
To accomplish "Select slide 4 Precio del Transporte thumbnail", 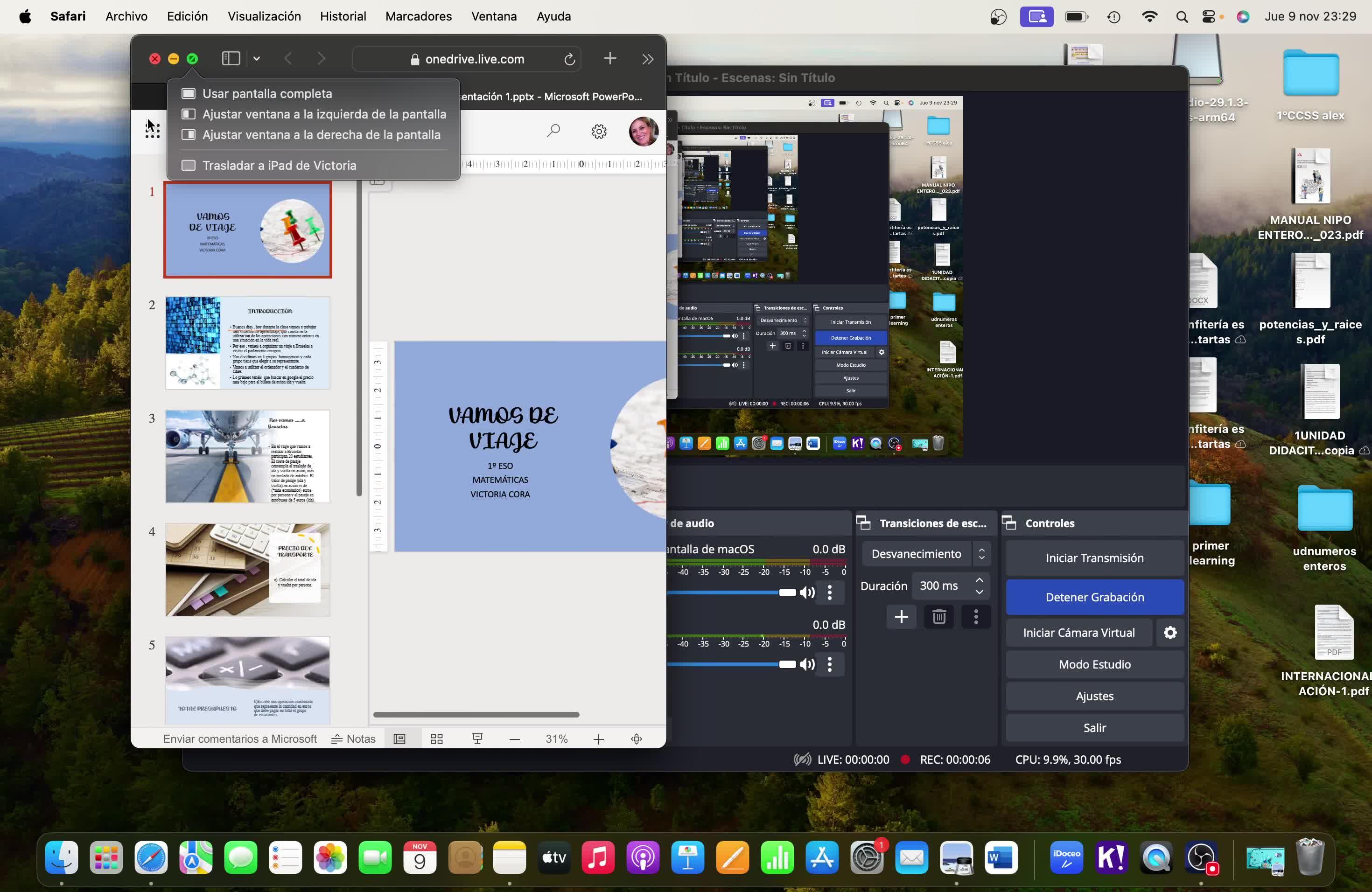I will [248, 570].
